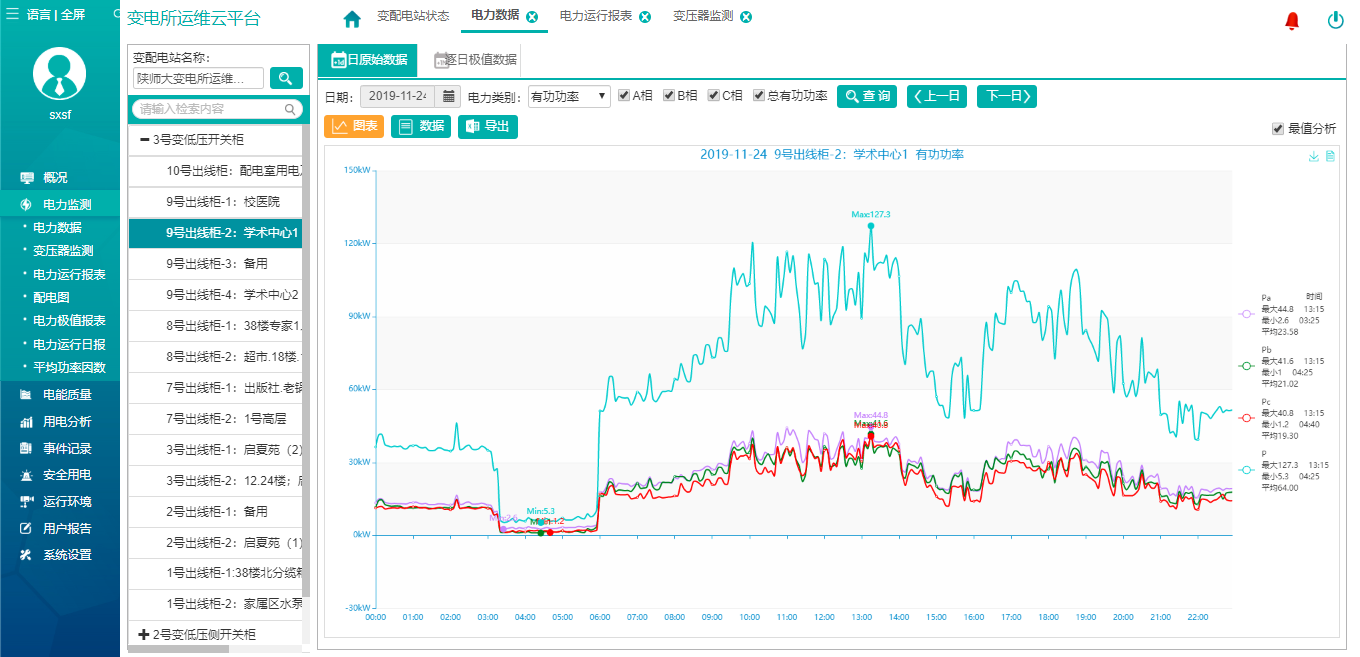
Task: Click the user avatar picture
Action: coord(60,73)
